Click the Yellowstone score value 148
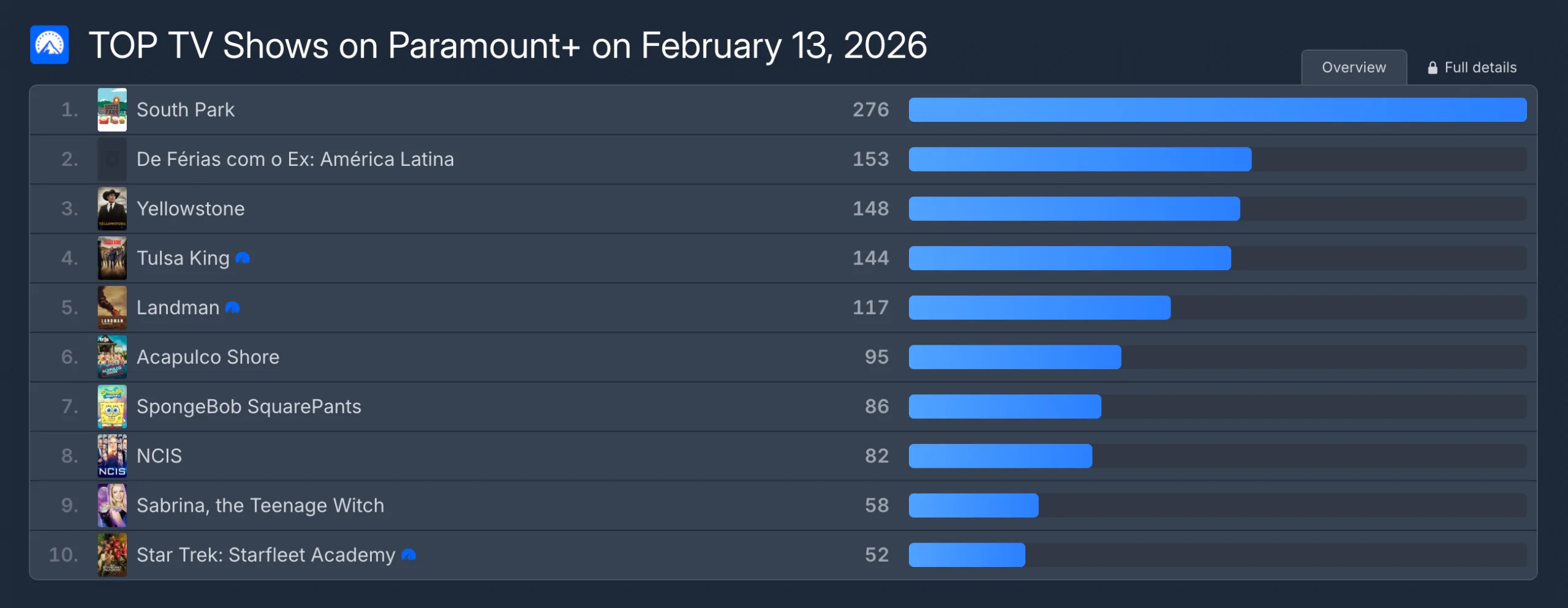The image size is (1568, 608). tap(870, 209)
